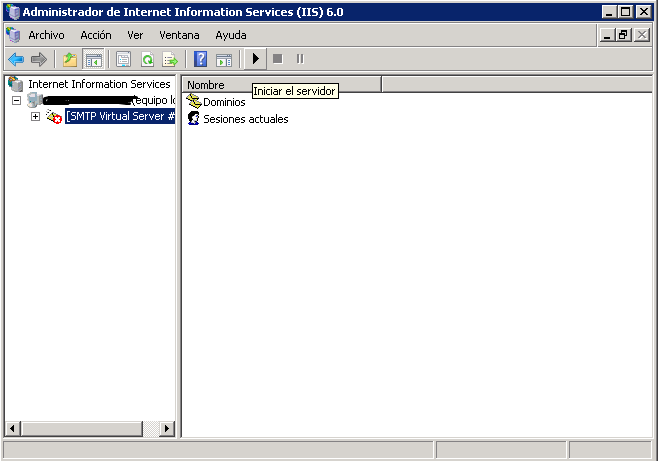The height and width of the screenshot is (461, 658).
Task: Open the Archivo menu
Action: (46, 35)
